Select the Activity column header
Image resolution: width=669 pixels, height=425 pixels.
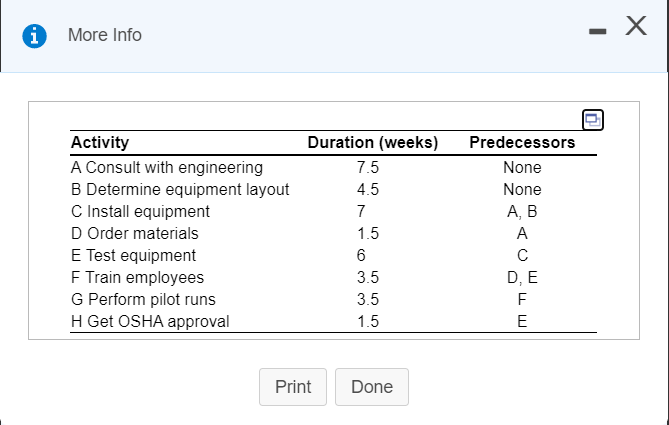pos(100,142)
